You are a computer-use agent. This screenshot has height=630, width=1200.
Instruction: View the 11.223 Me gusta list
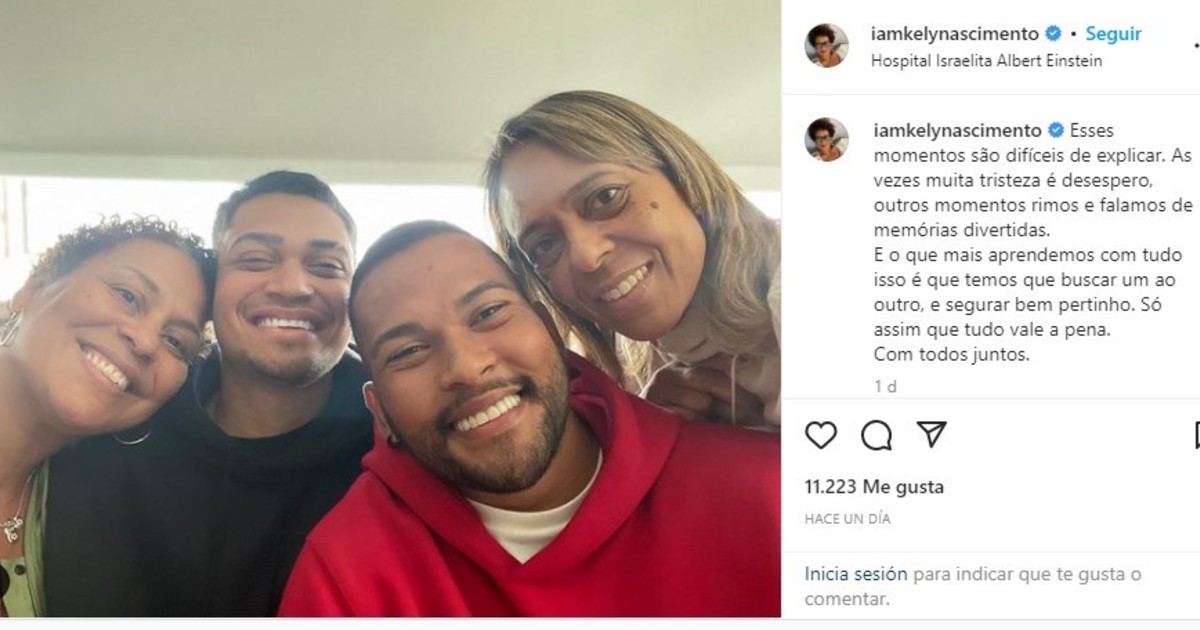click(x=874, y=487)
